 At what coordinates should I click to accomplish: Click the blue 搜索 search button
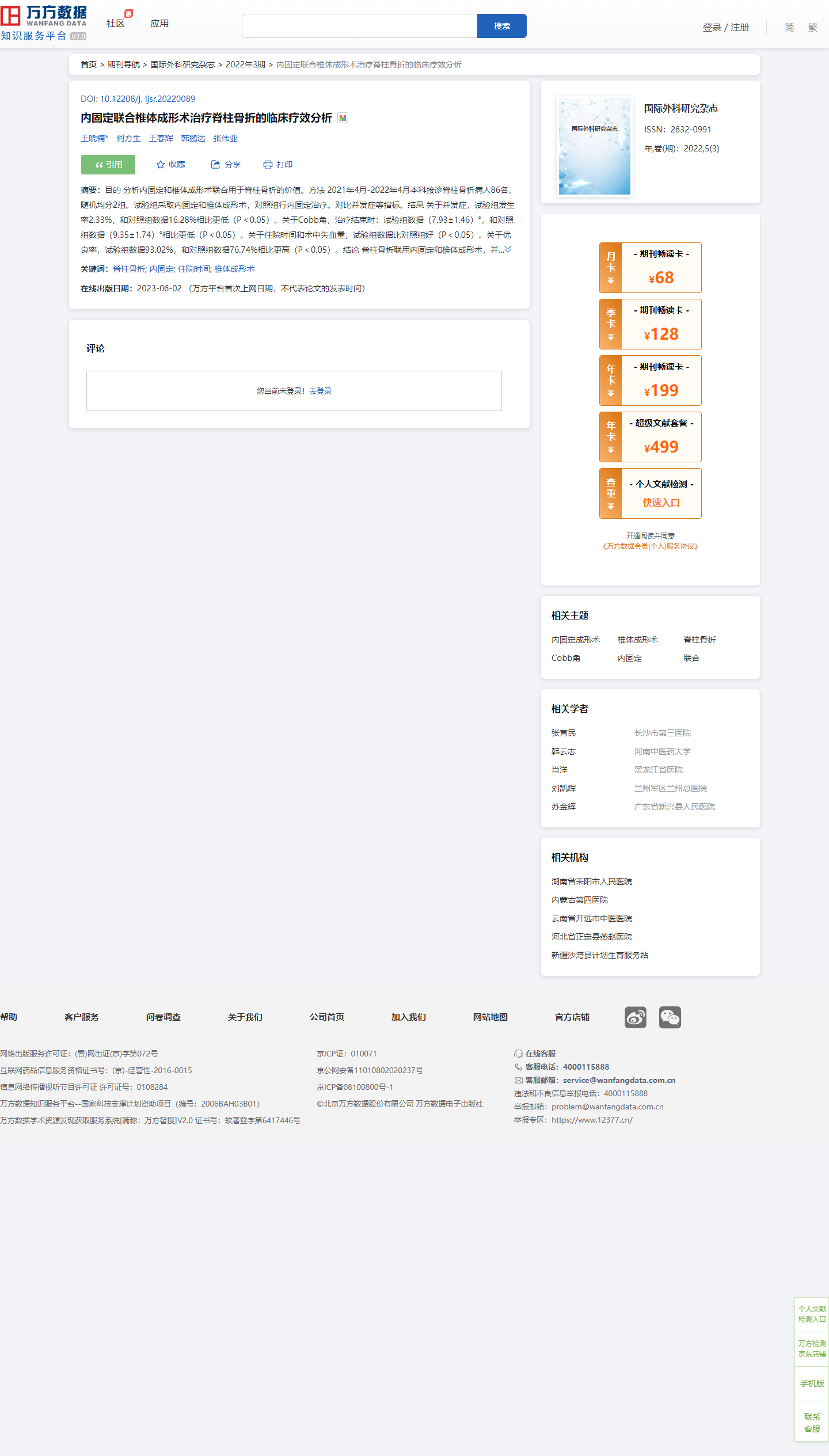[502, 26]
